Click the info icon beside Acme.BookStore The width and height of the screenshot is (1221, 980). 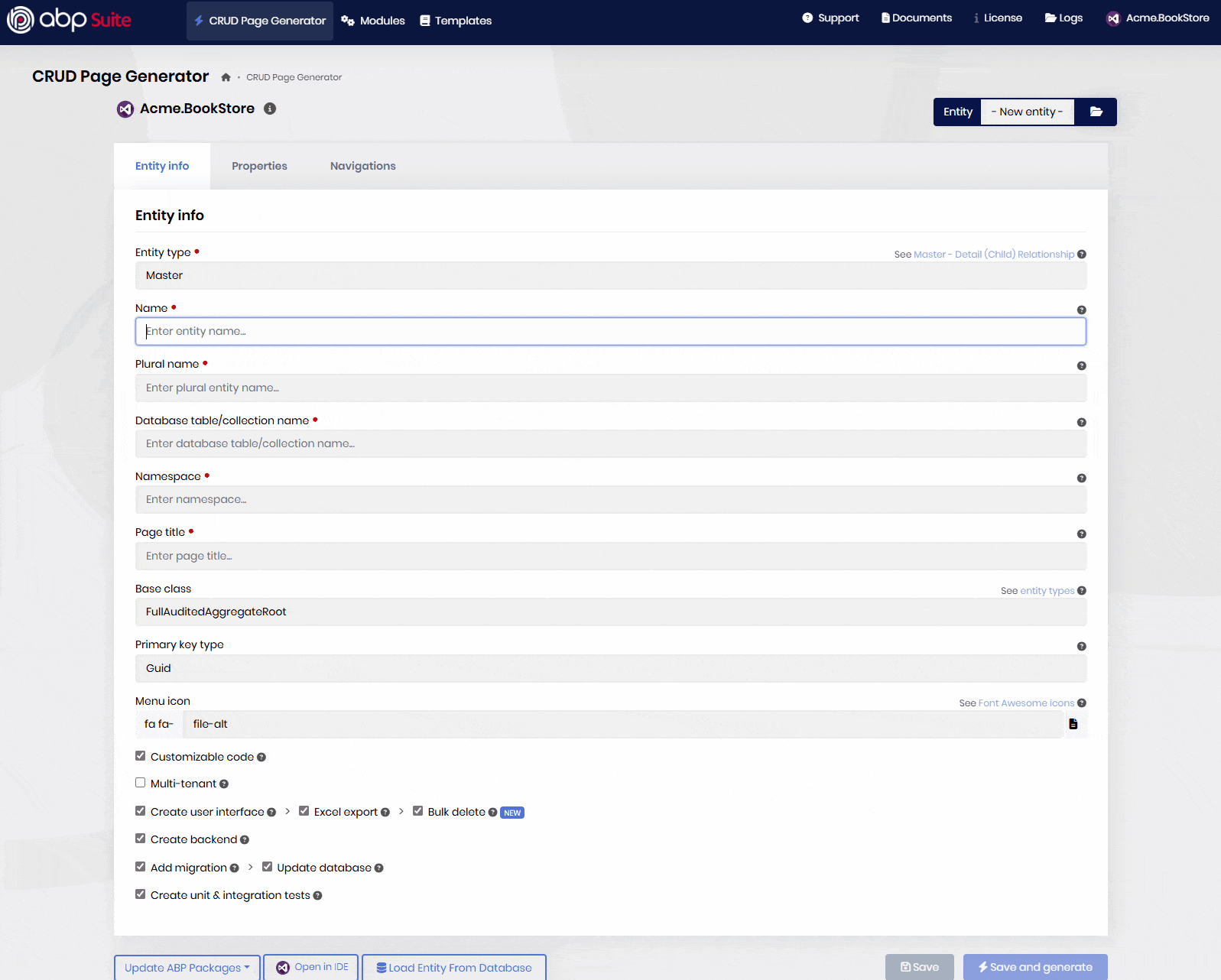(270, 109)
